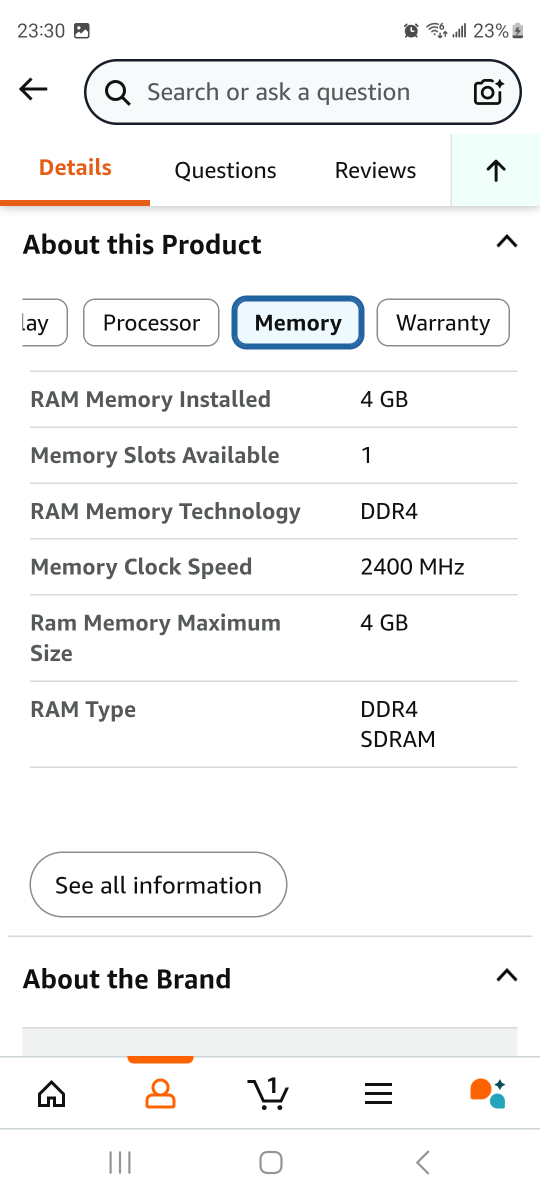This screenshot has width=540, height=1200.
Task: Go to Home in bottom bar
Action: pos(51,1094)
